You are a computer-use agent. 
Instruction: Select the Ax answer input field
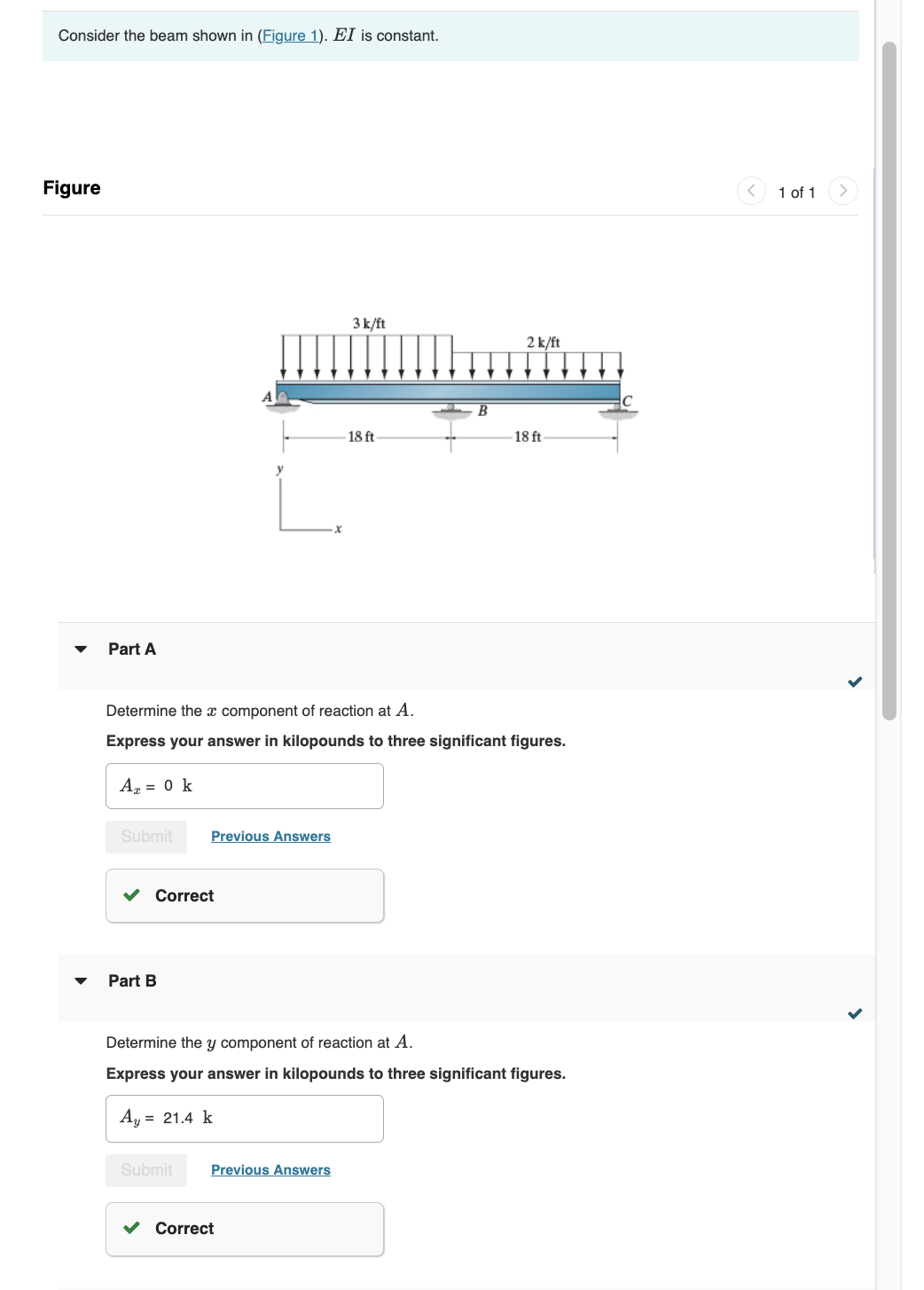tap(245, 785)
